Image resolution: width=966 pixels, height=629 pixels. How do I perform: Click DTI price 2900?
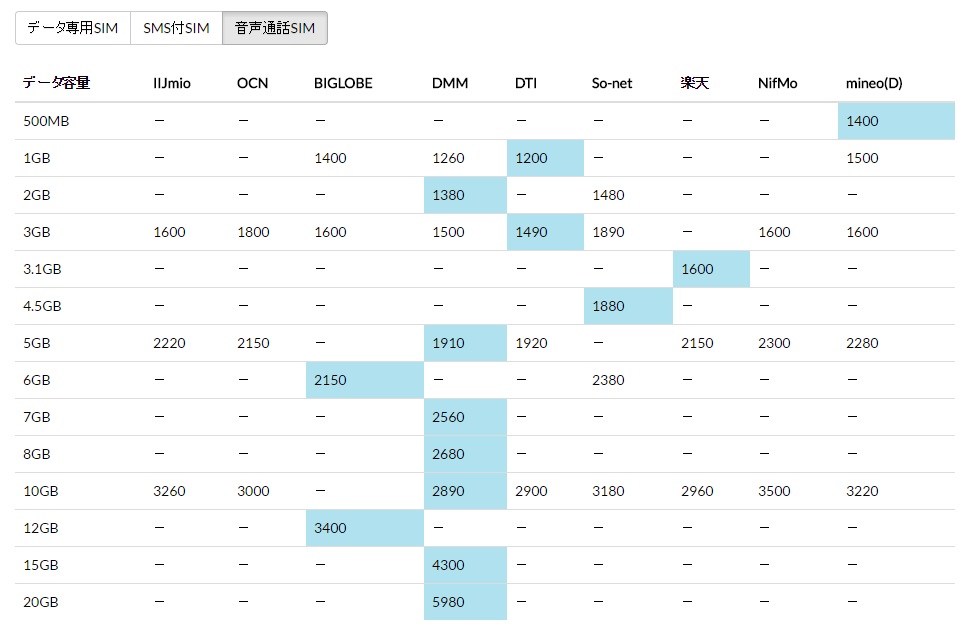531,491
